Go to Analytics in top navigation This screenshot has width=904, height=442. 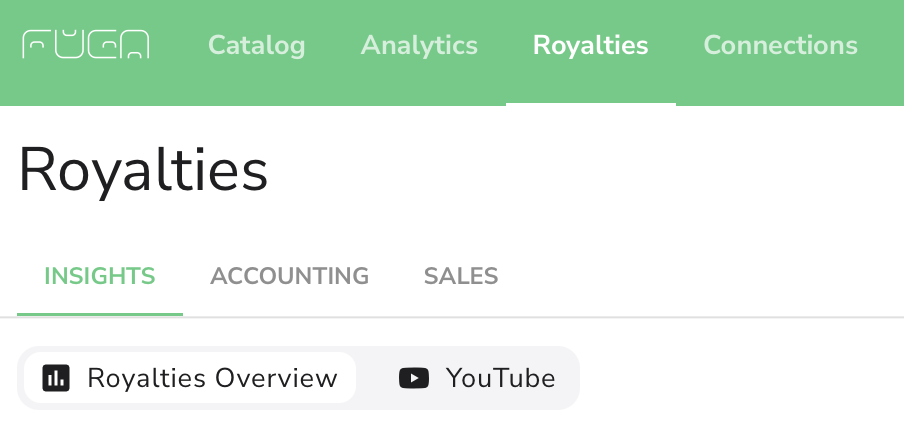[x=419, y=45]
